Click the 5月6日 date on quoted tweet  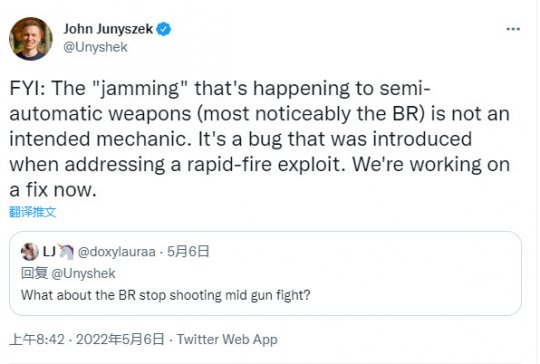click(x=188, y=251)
